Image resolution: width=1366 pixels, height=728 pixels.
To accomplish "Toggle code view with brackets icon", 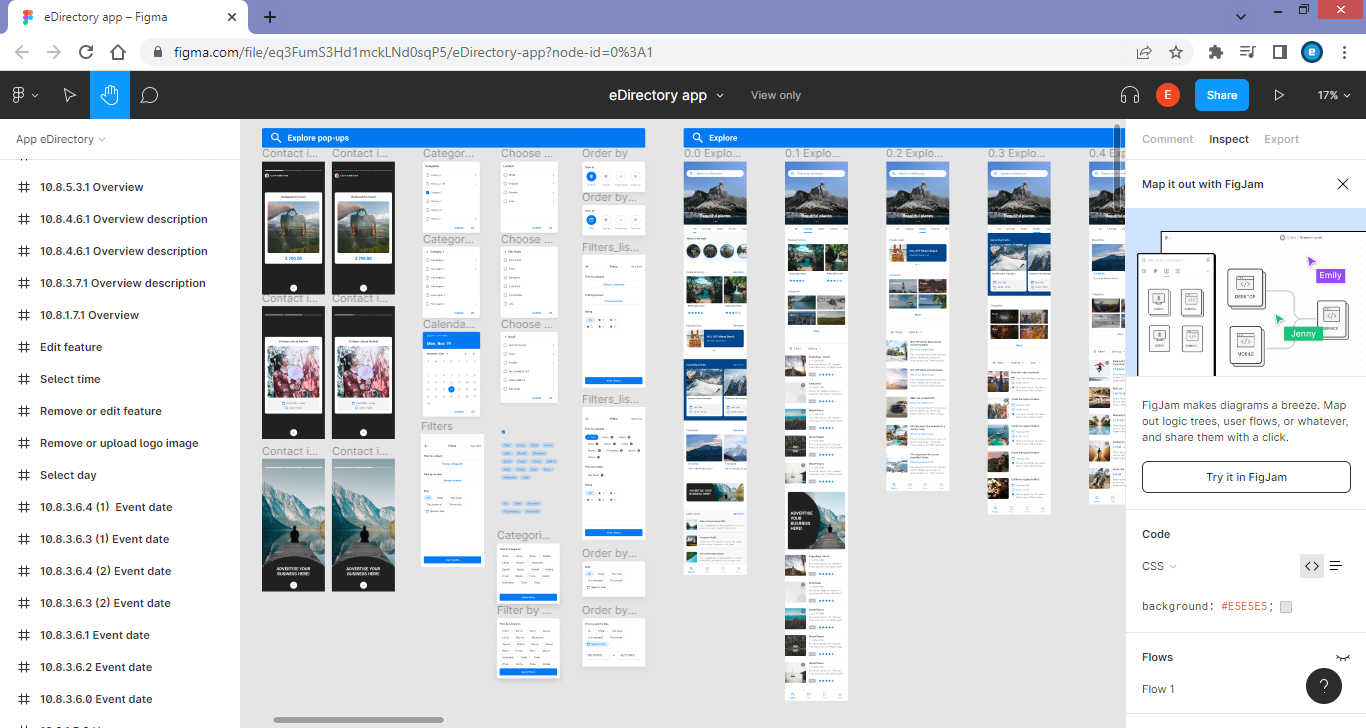I will tap(1311, 566).
